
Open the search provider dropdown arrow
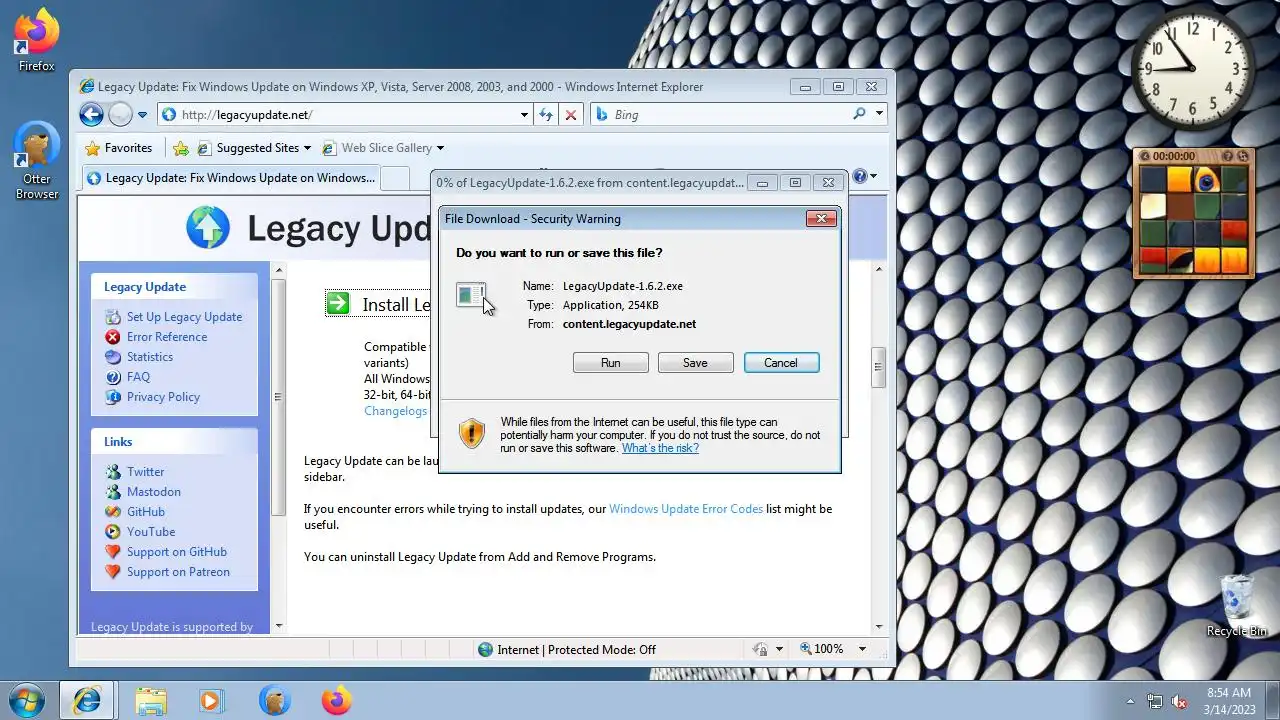(880, 114)
